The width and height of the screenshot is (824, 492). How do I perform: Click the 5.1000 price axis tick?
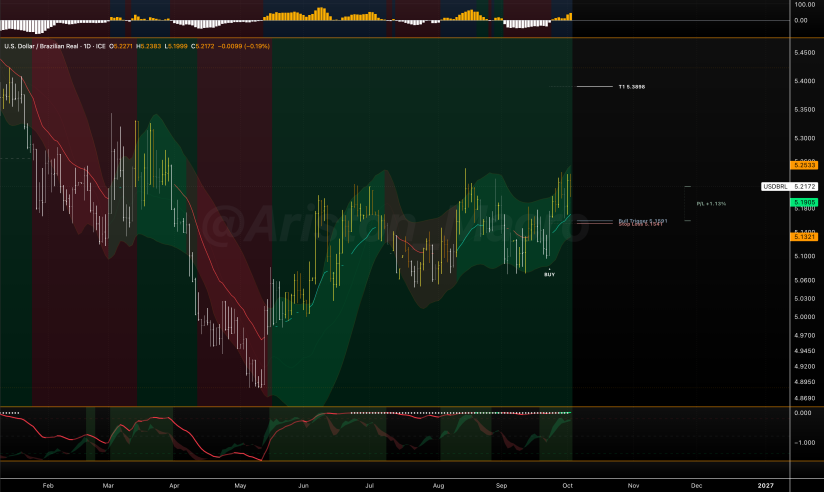(805, 257)
